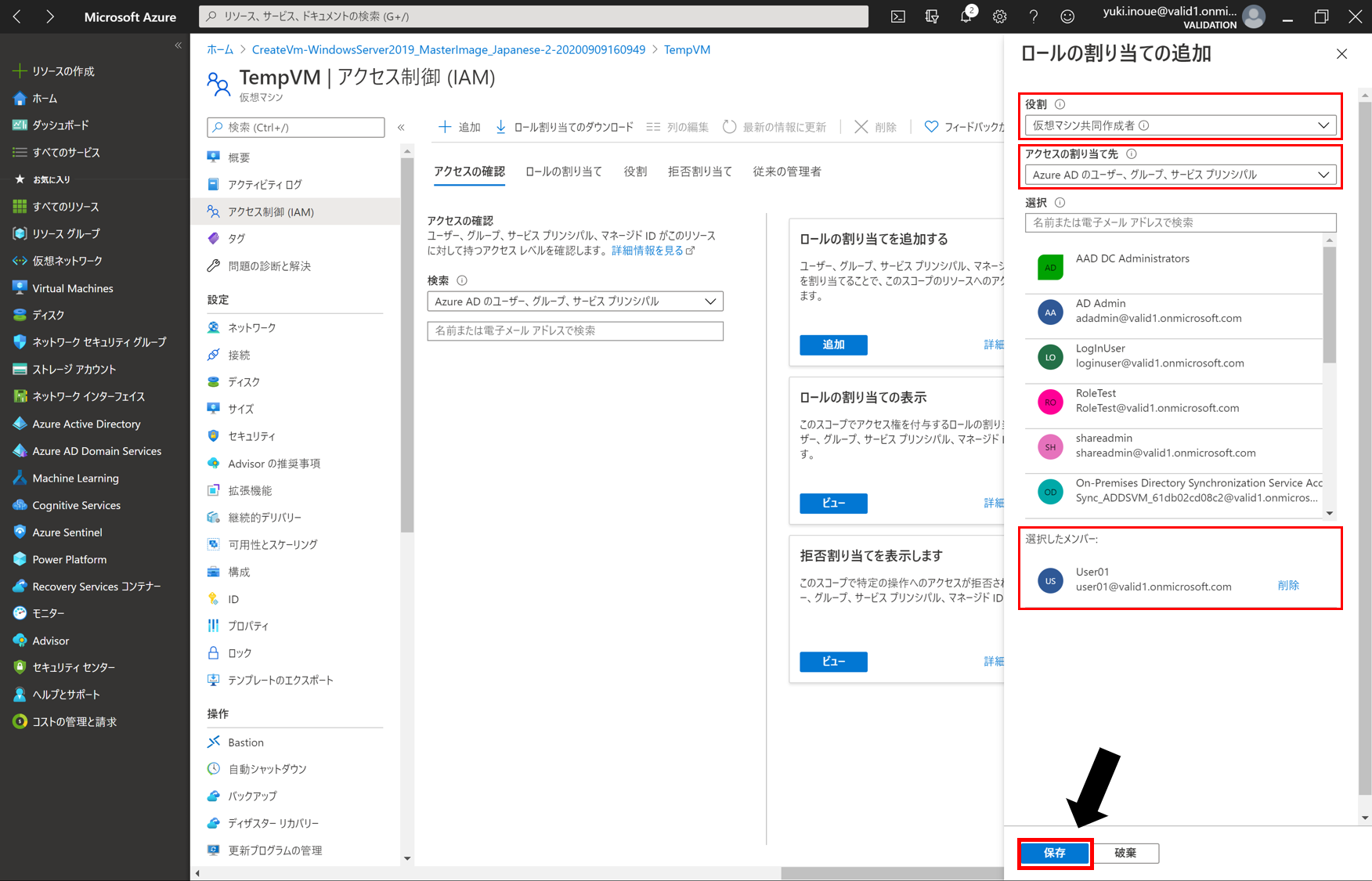Viewport: 1372px width, 881px height.
Task: Click TempVM in the breadcrumb
Action: point(687,49)
